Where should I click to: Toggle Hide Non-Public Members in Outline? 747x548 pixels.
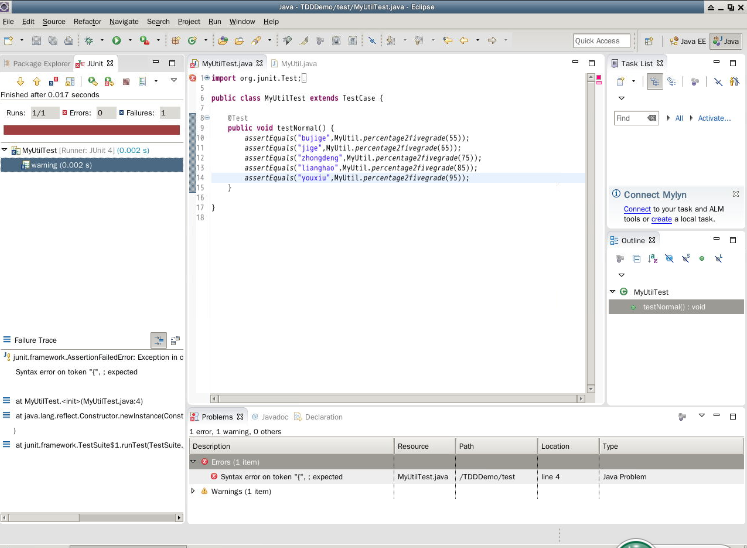tap(702, 258)
